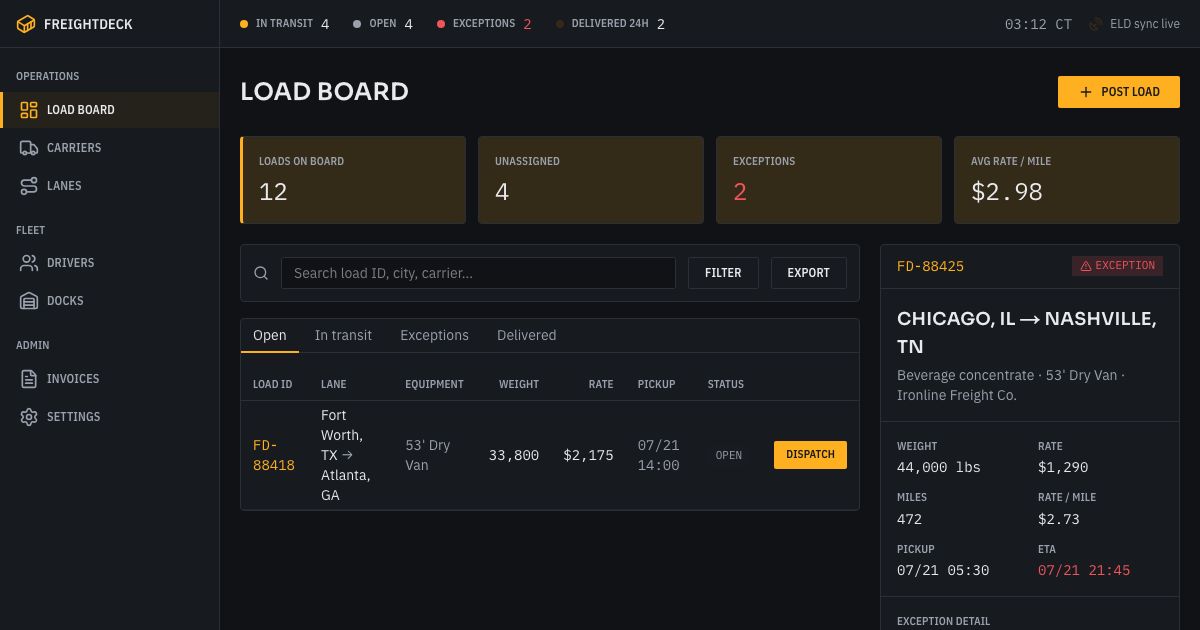Focus the load search field
This screenshot has width=1200, height=630.
tap(478, 273)
